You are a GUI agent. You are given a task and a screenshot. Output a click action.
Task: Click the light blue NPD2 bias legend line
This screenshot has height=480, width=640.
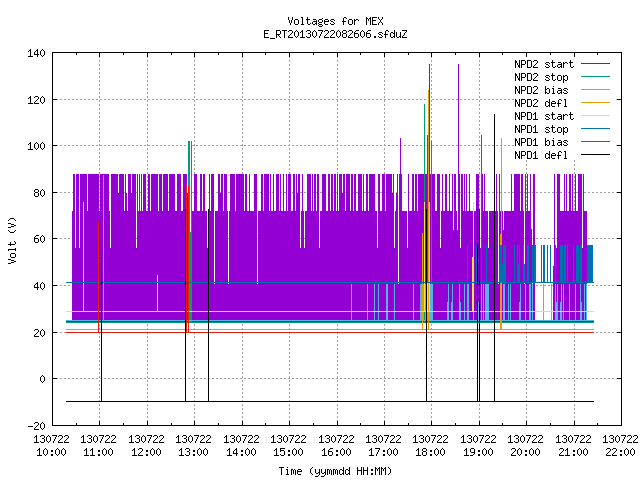click(x=596, y=90)
